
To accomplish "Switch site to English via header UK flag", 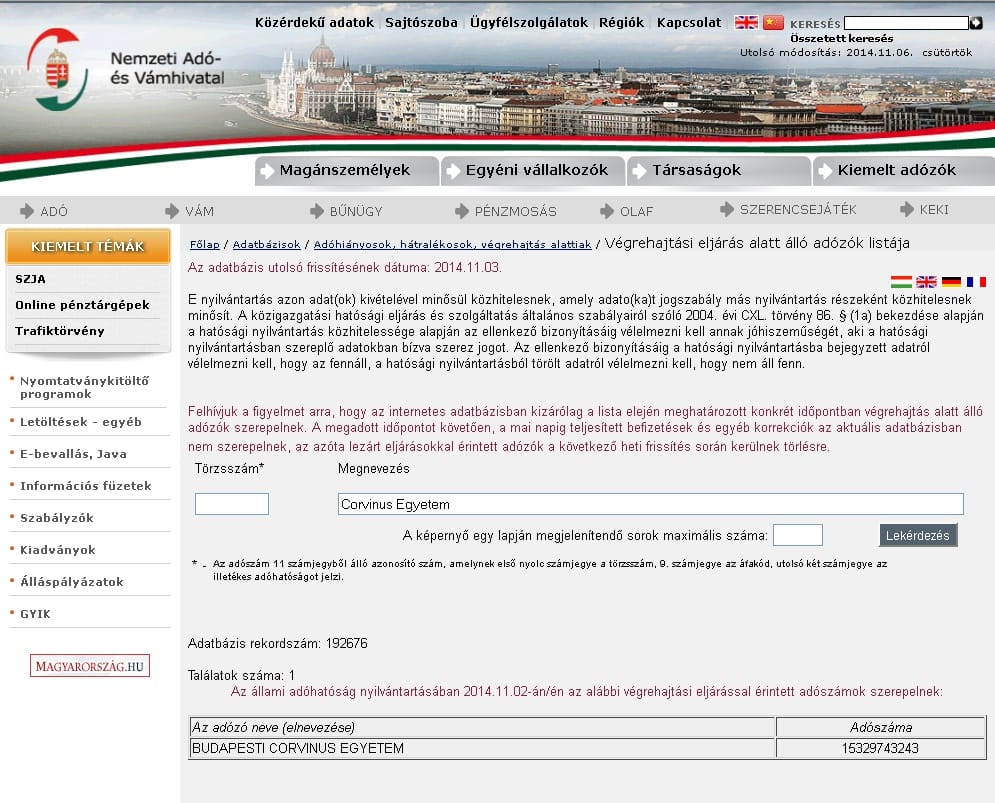I will (x=746, y=23).
